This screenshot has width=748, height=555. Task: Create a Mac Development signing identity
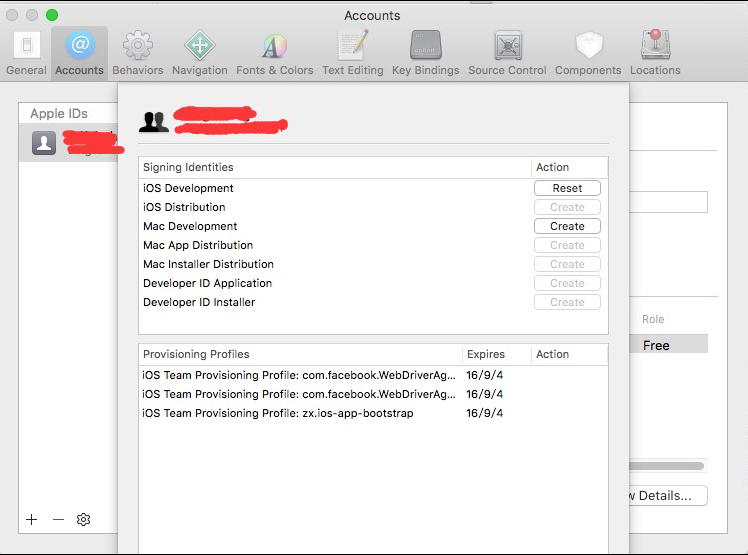point(567,226)
